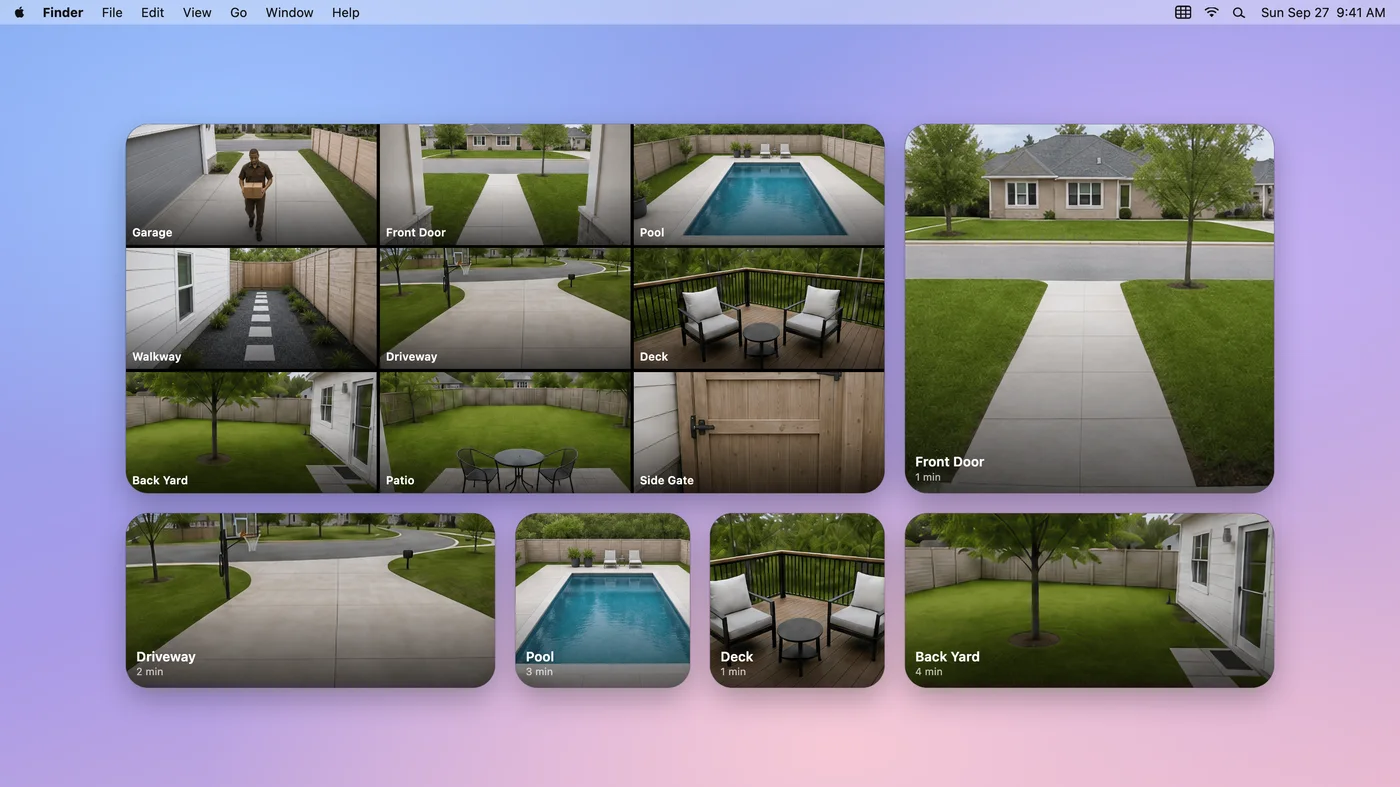The height and width of the screenshot is (787, 1400).
Task: Select the Deck tile in camera grid
Action: click(x=759, y=309)
